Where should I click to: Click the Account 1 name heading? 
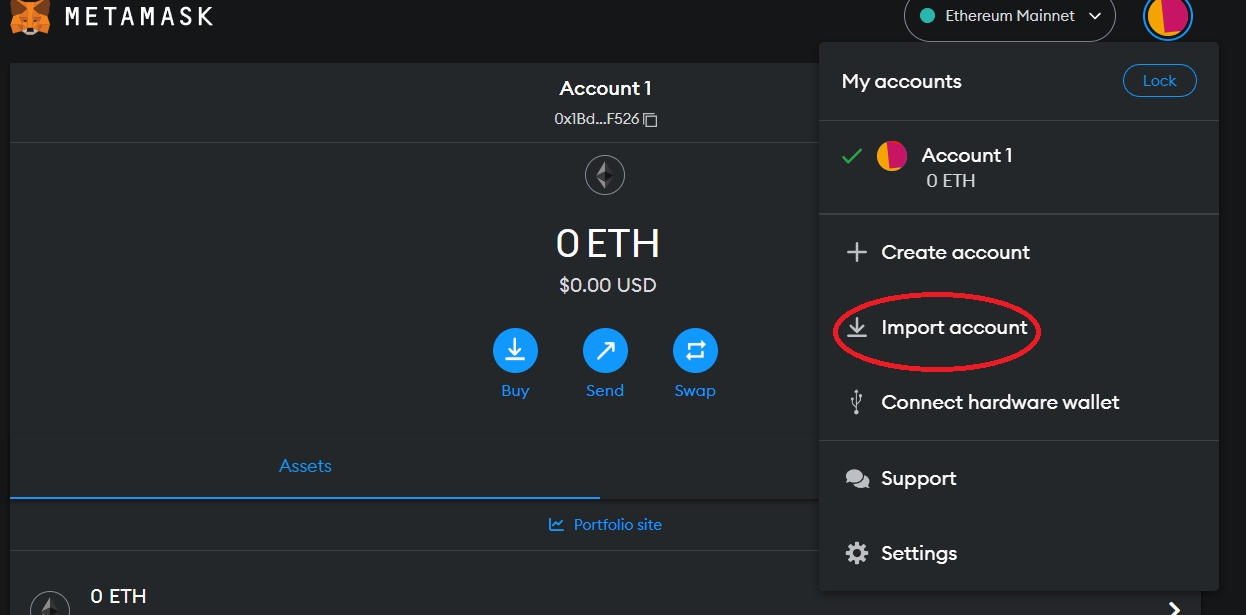tap(605, 89)
